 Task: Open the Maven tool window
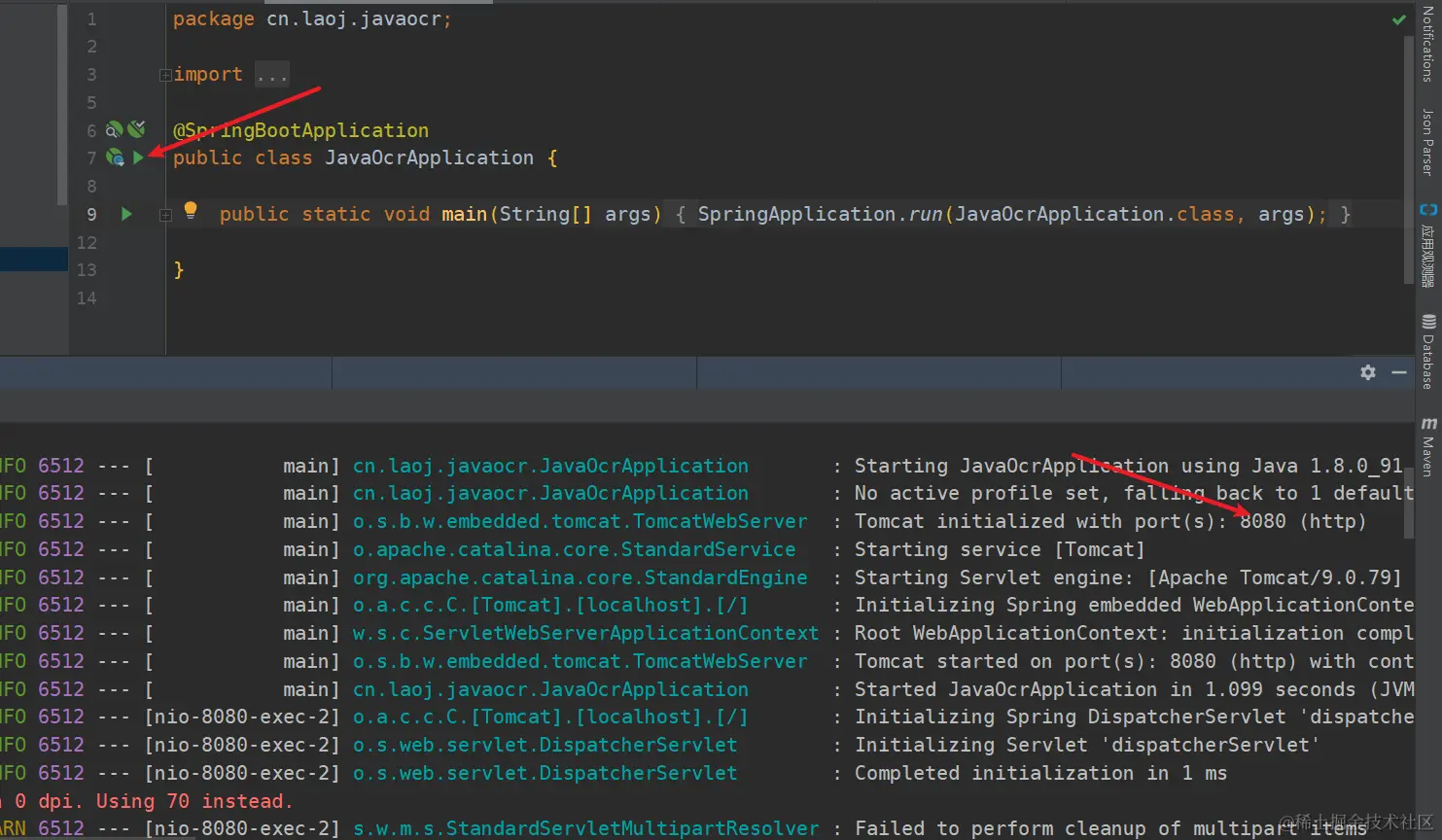point(1427,446)
